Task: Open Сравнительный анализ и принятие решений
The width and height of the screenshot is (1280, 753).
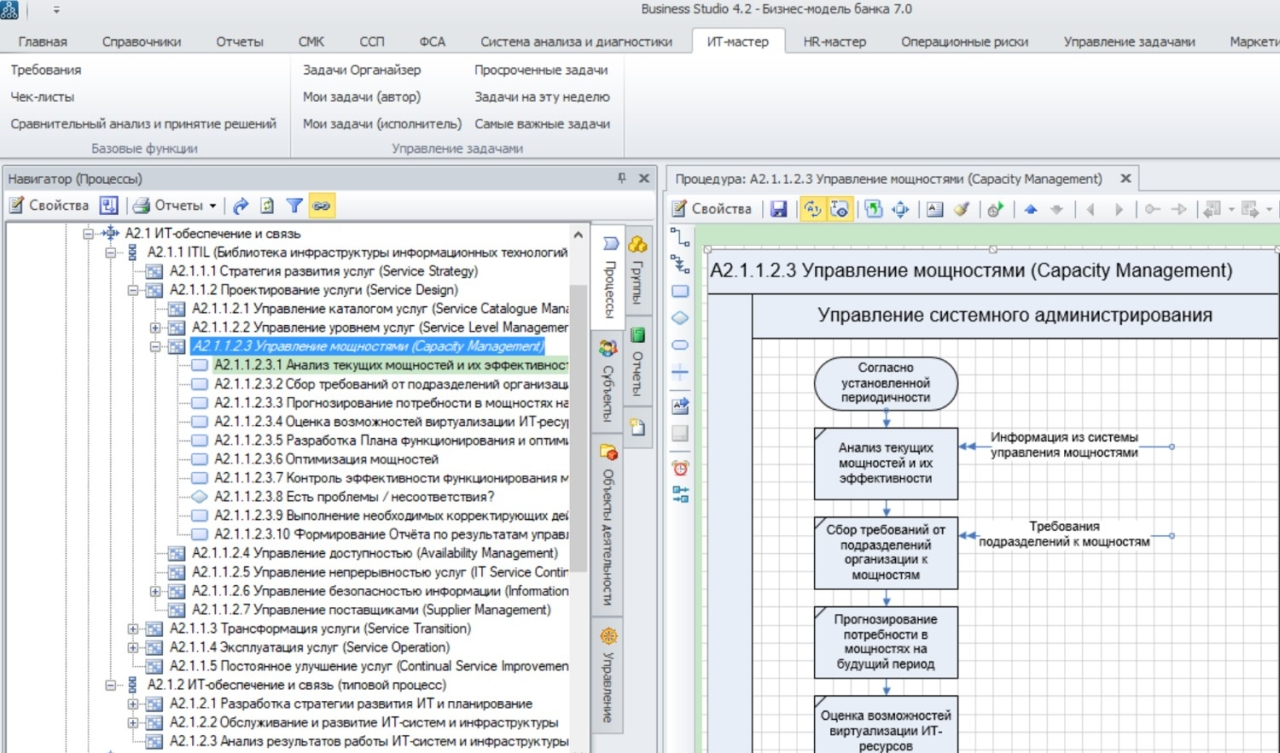Action: (142, 125)
